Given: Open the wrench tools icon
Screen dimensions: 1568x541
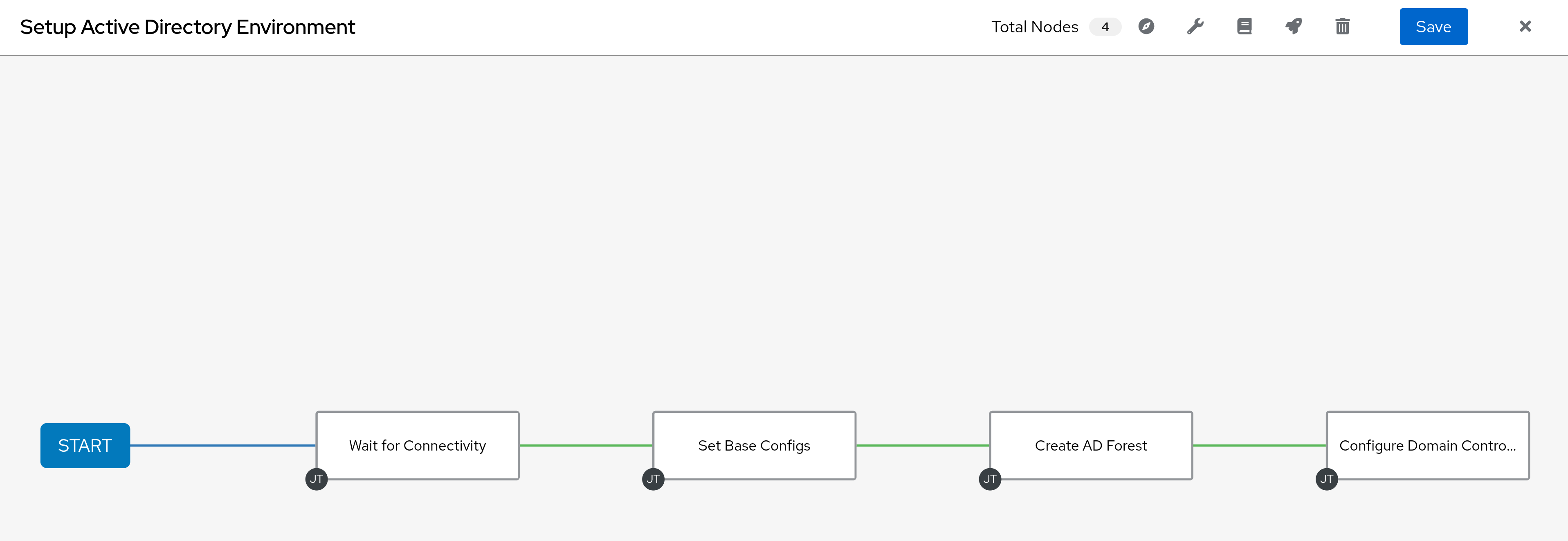Looking at the screenshot, I should pos(1195,27).
